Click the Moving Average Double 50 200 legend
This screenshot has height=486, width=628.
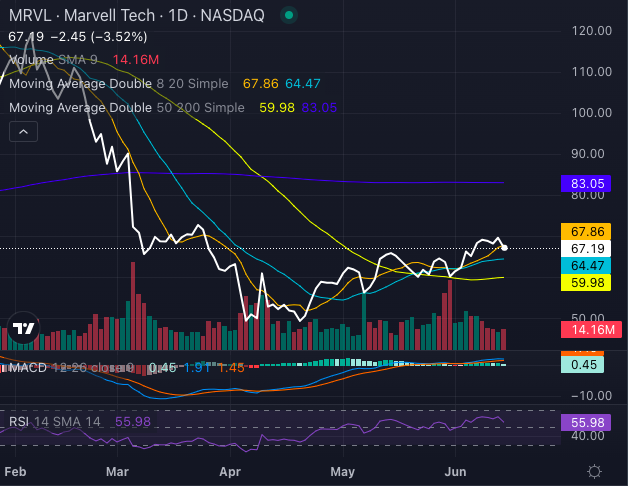(x=127, y=108)
